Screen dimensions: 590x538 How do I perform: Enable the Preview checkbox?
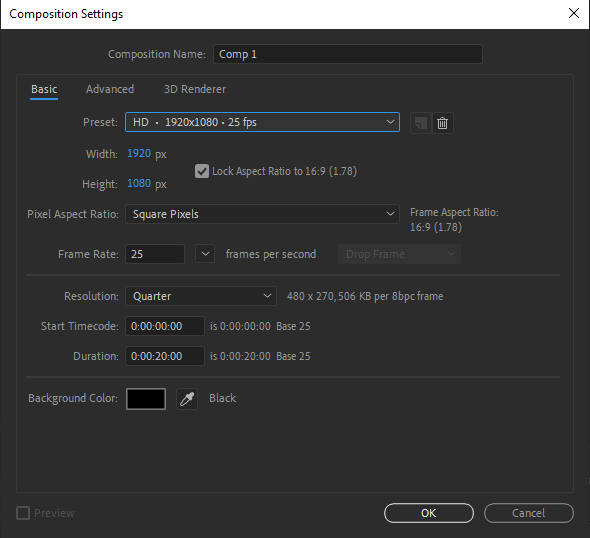coord(23,513)
